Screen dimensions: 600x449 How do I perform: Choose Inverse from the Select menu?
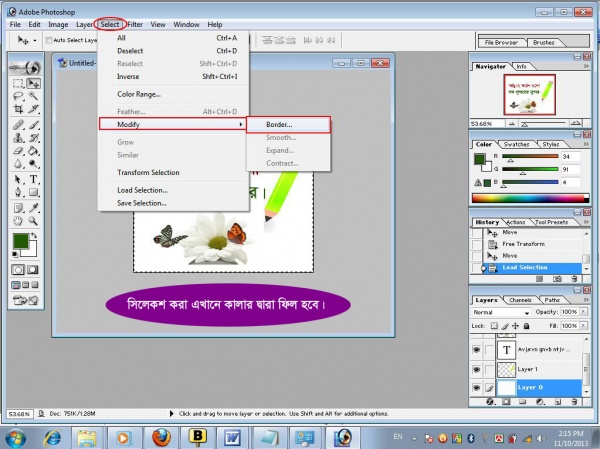173,77
